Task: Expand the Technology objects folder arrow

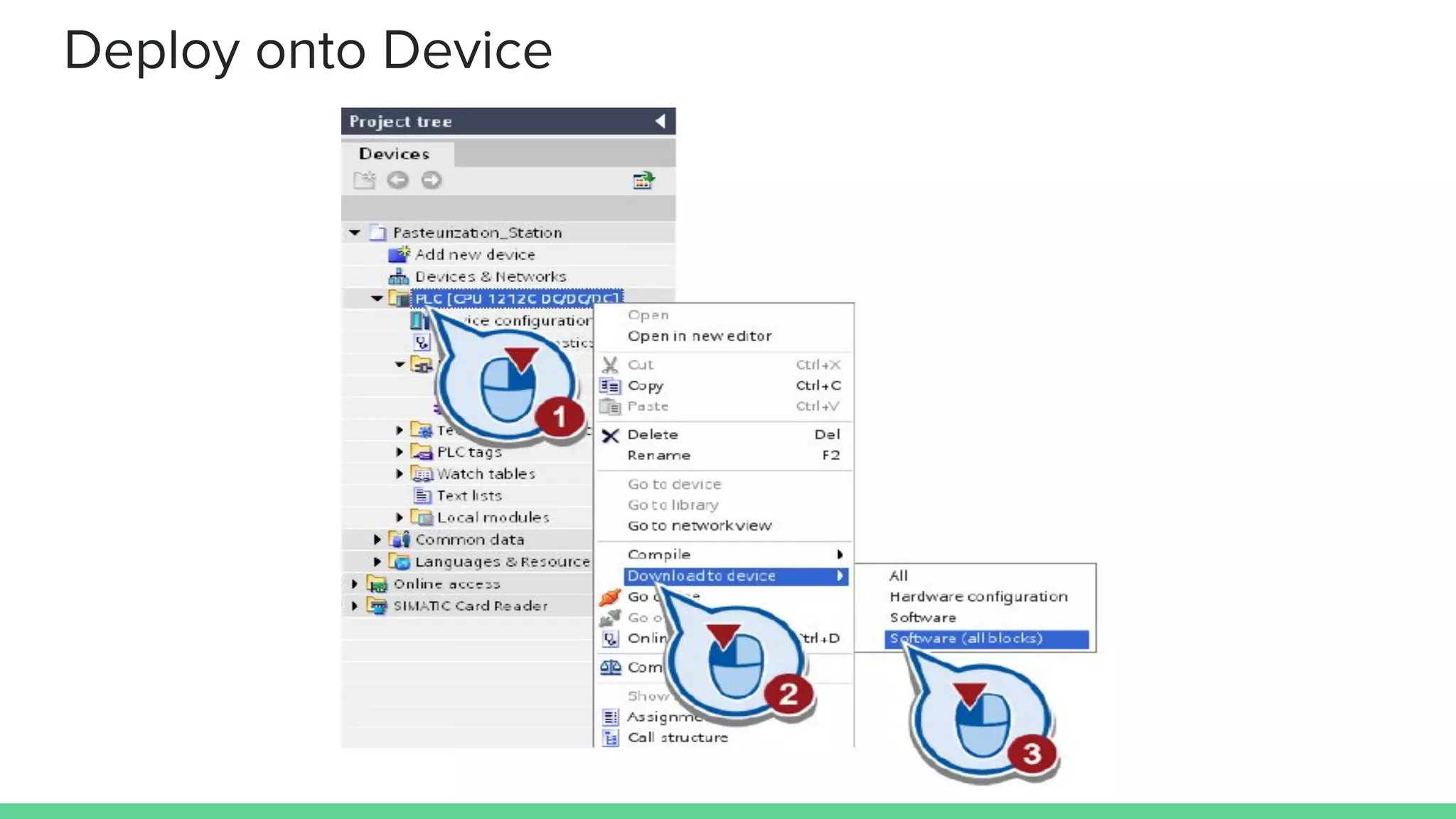Action: [400, 430]
